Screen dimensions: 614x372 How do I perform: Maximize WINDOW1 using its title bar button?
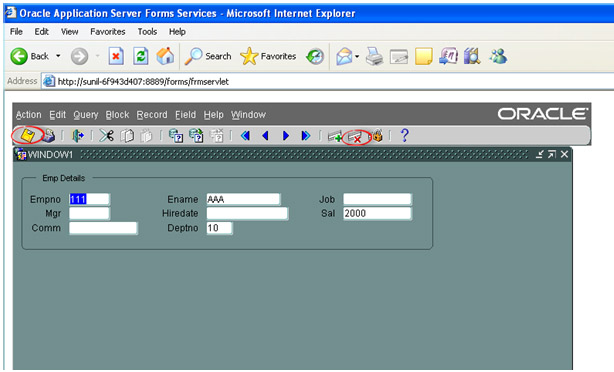[552, 154]
